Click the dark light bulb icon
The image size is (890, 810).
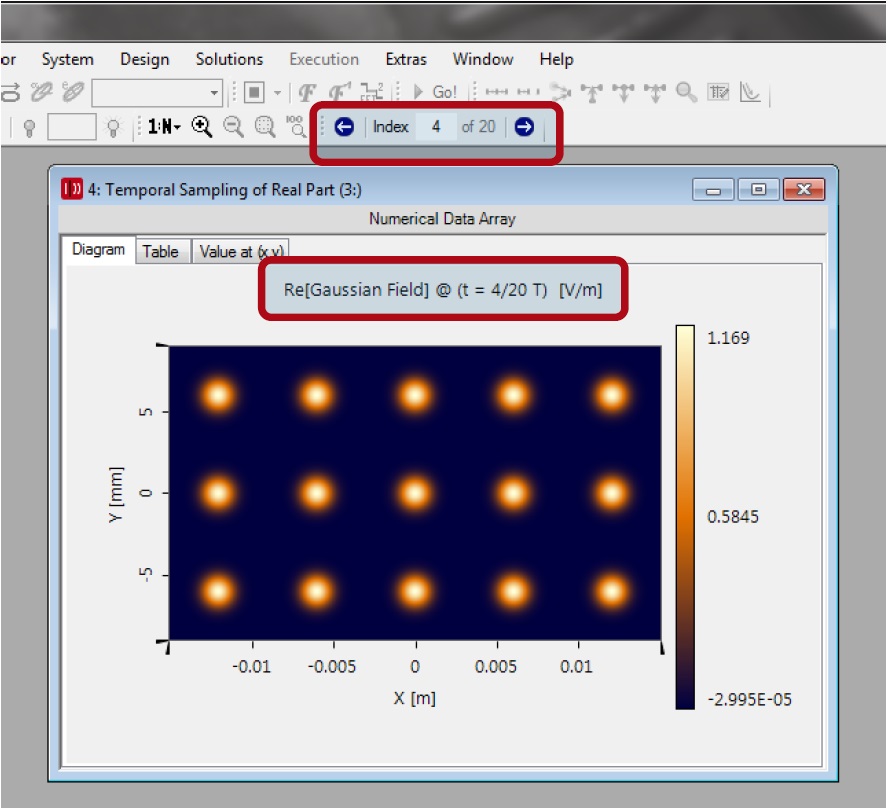(30, 128)
